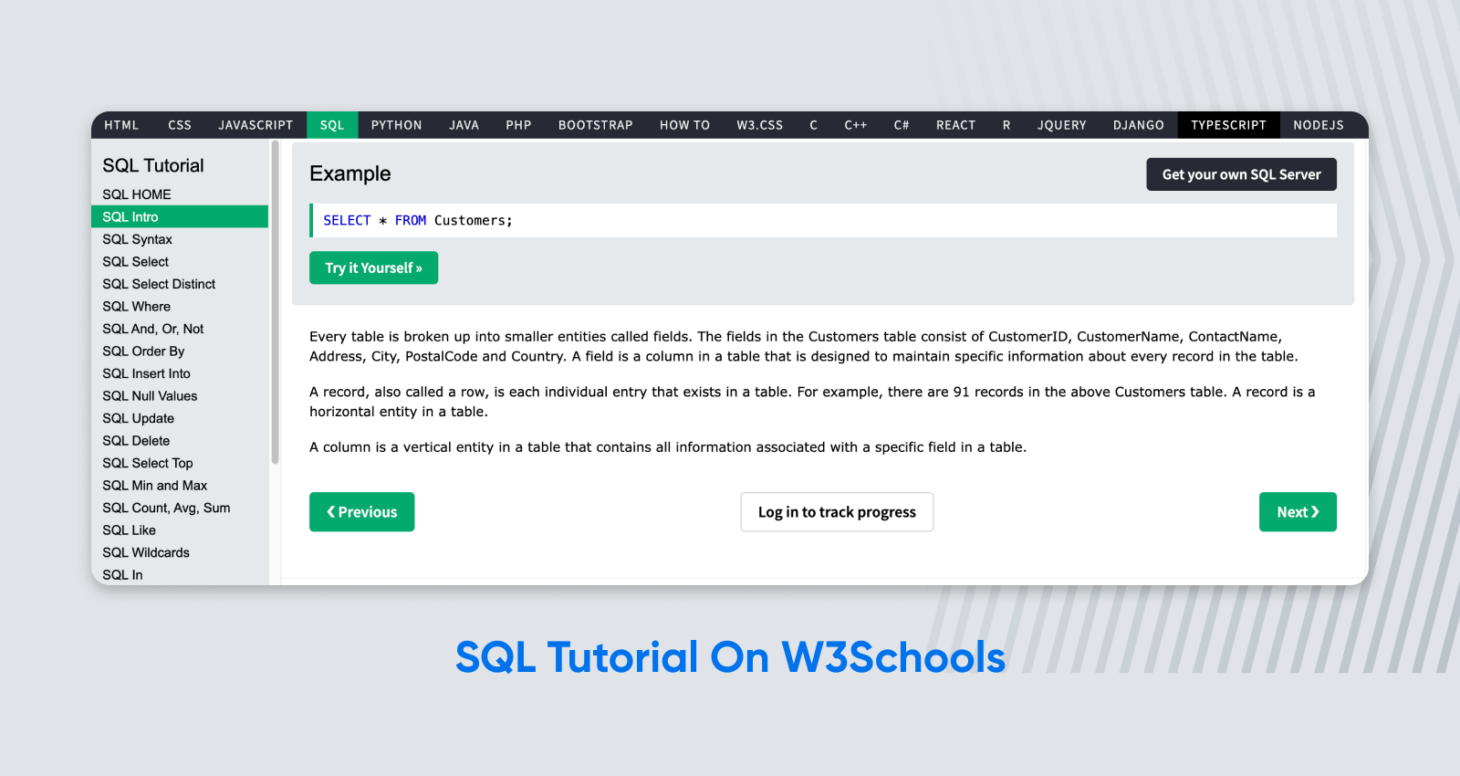Click the Try it Yourself button

tap(373, 267)
